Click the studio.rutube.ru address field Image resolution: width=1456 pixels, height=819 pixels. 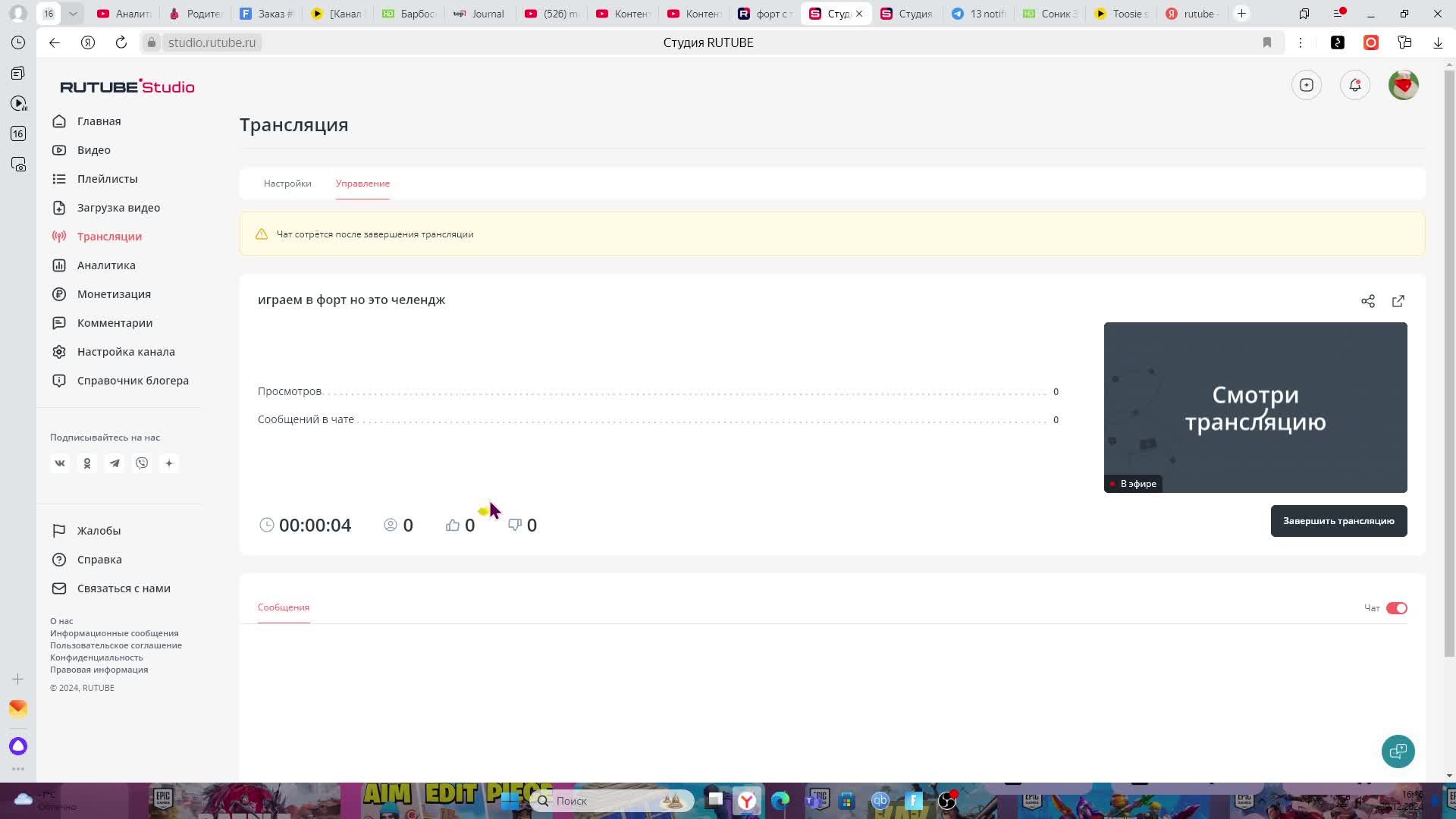[212, 42]
